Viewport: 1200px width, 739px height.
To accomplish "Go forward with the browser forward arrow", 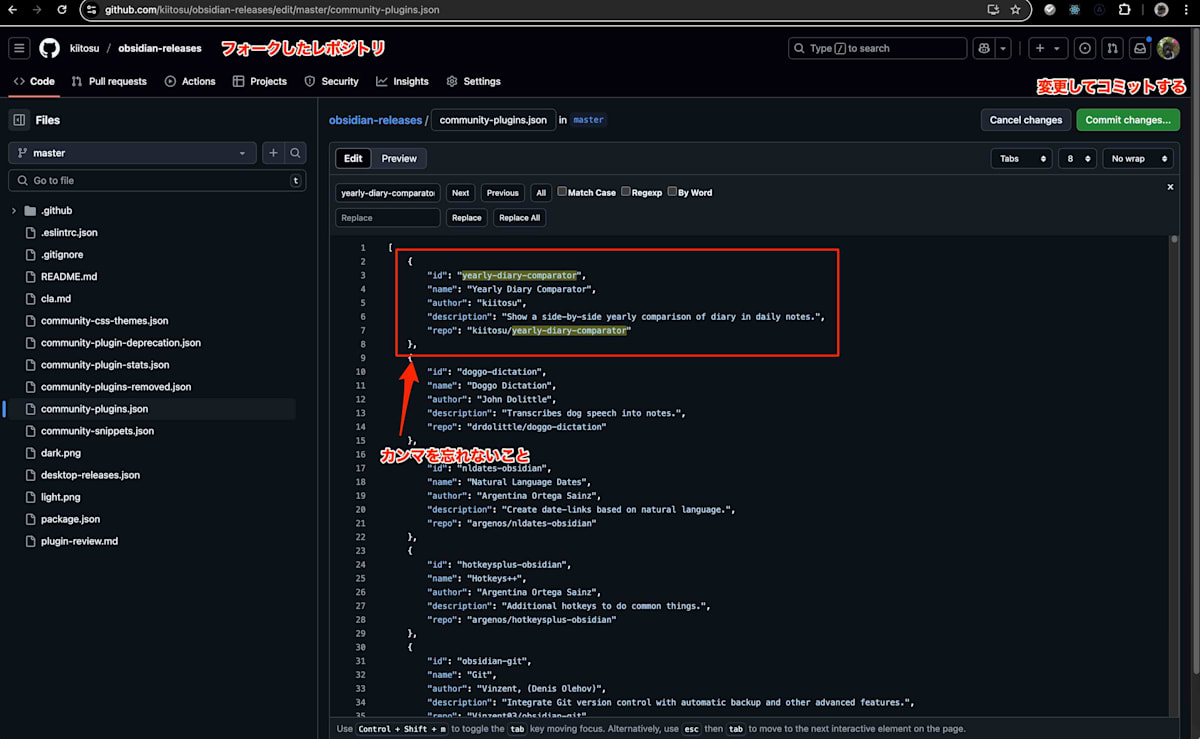I will pos(37,10).
